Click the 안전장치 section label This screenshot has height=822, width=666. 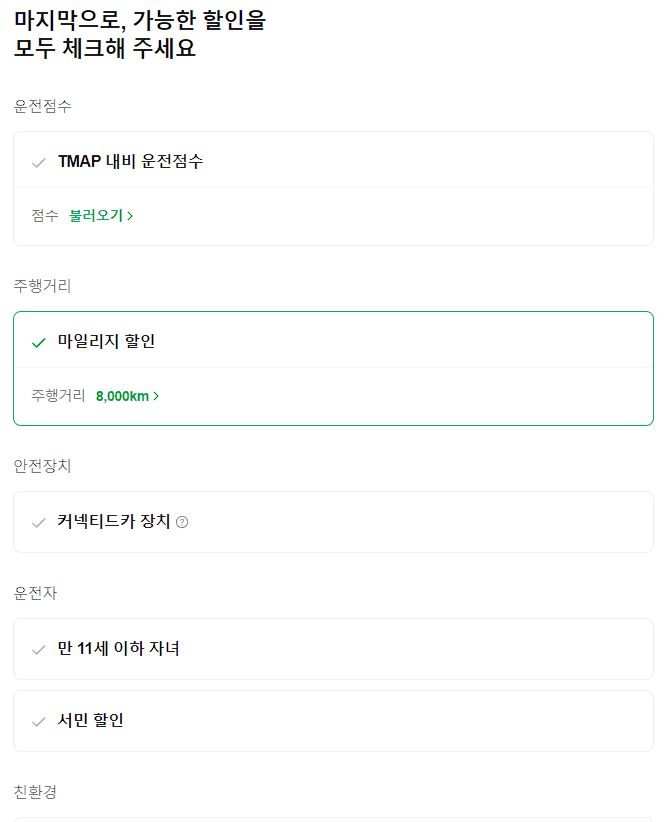[x=35, y=465]
